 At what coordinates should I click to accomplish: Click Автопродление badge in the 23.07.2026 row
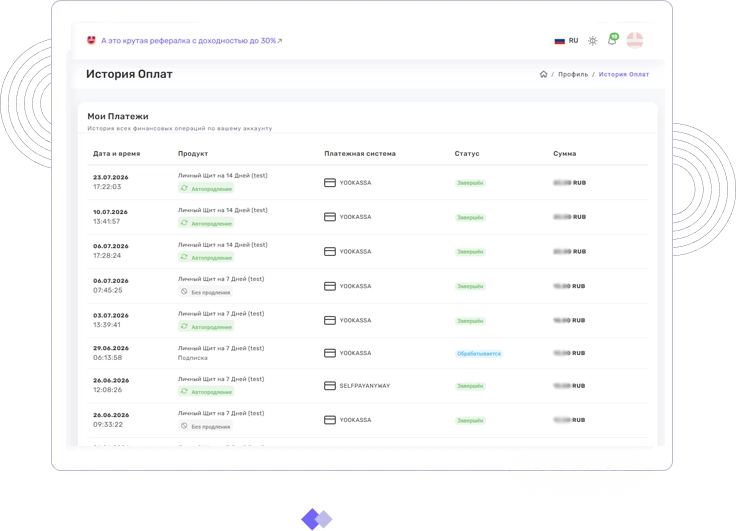(x=206, y=188)
